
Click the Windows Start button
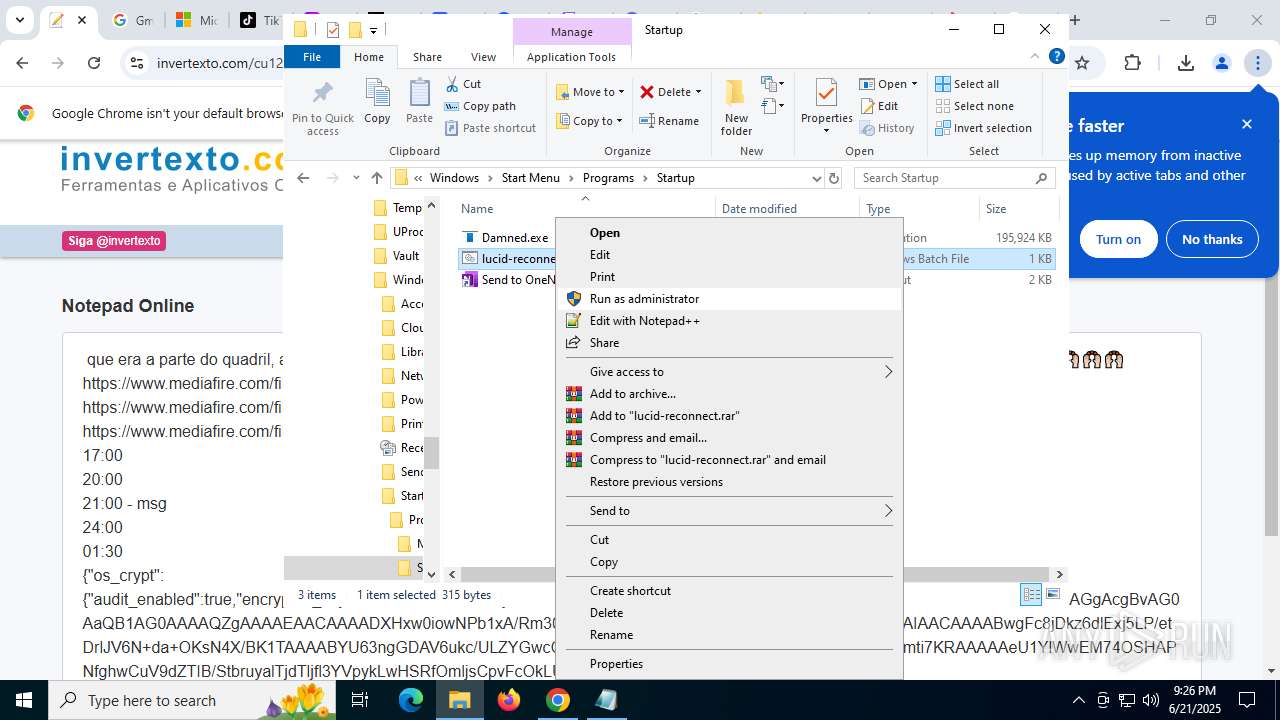point(24,700)
